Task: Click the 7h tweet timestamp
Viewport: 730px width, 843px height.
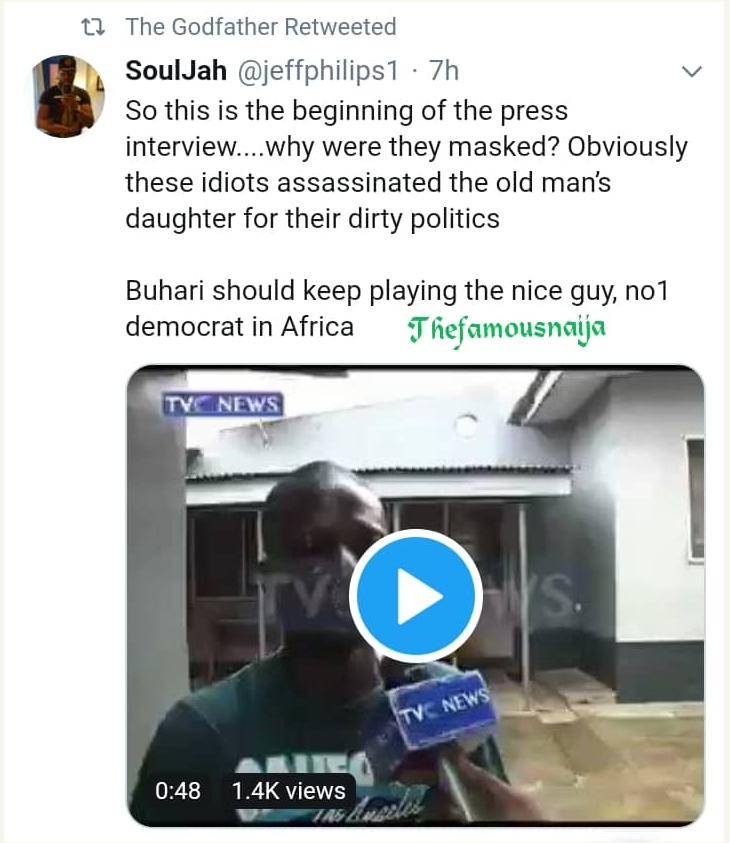Action: pos(443,72)
